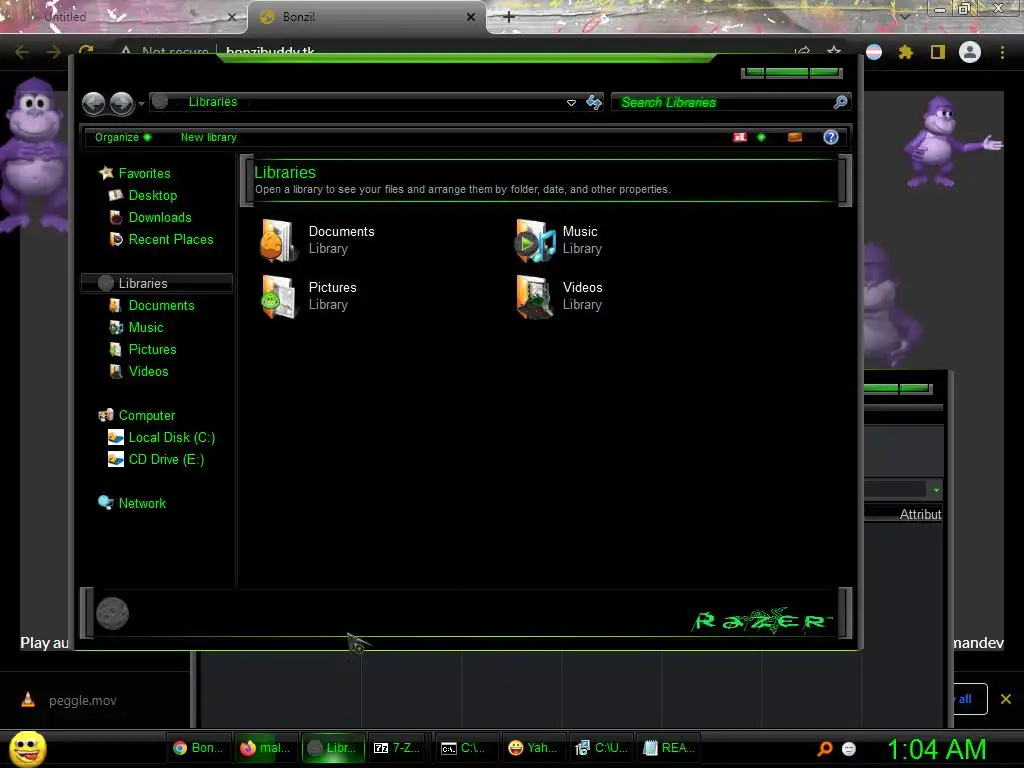
Task: Switch to 7-Z... taskbar button
Action: [x=397, y=748]
